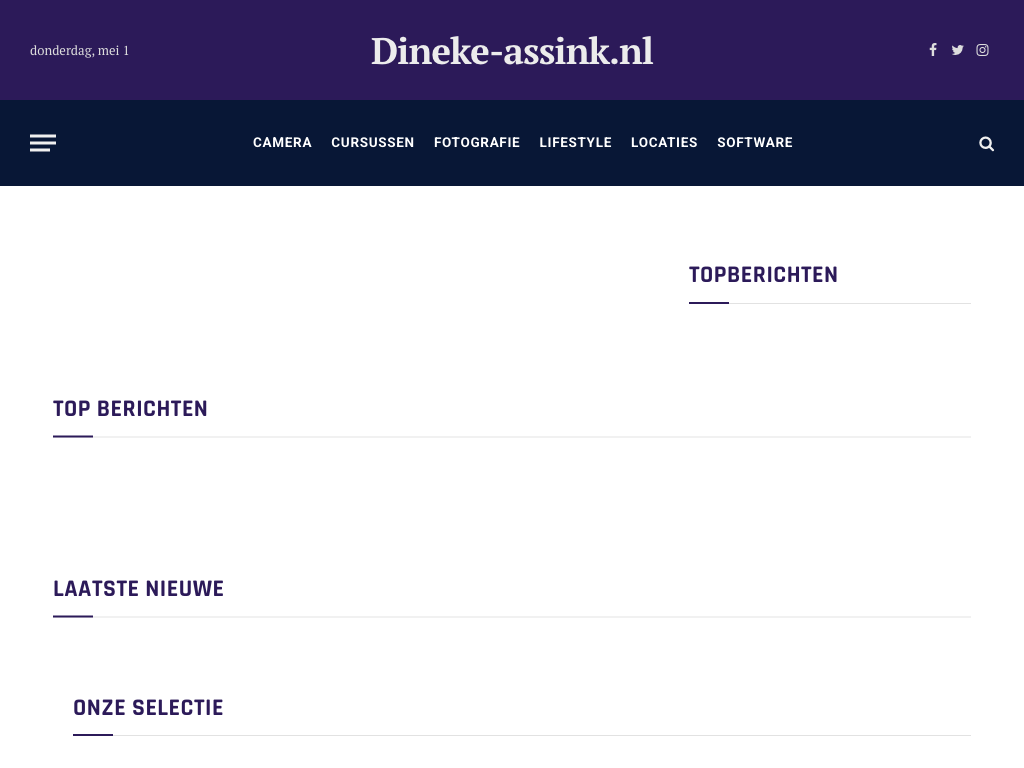Click the accent underline under Onze Selectie
The width and height of the screenshot is (1024, 768).
[x=93, y=735]
